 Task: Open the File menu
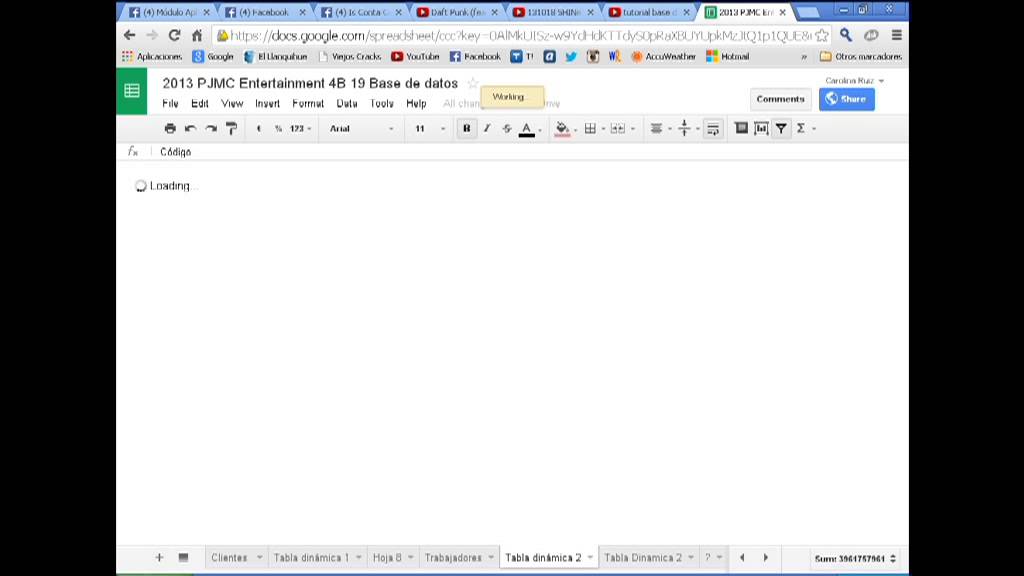pos(170,103)
